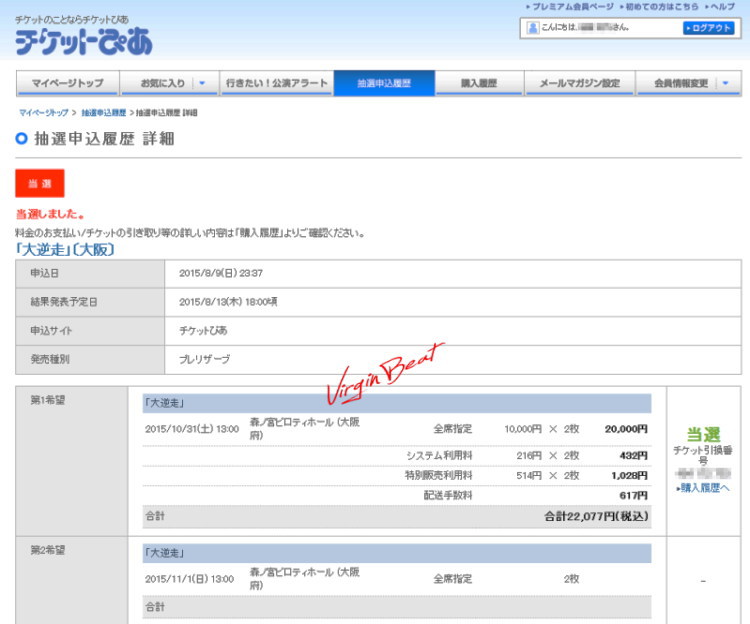
Task: Click the 発売種別 value プレリザーブ
Action: point(204,360)
